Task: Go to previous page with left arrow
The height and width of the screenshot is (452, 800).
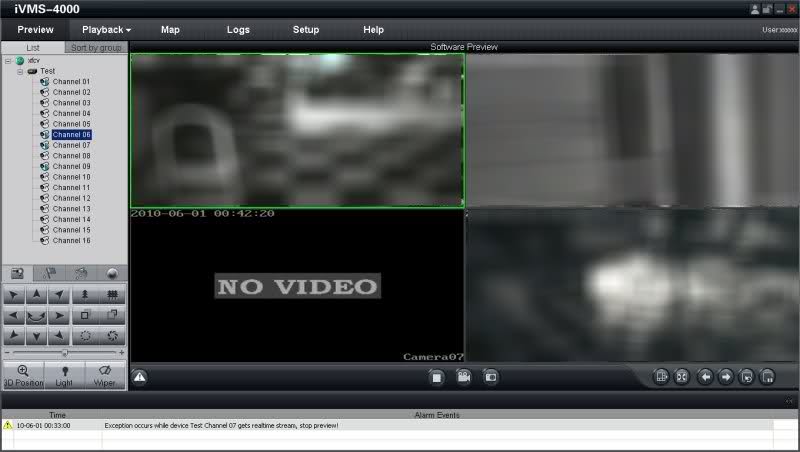Action: pos(704,377)
